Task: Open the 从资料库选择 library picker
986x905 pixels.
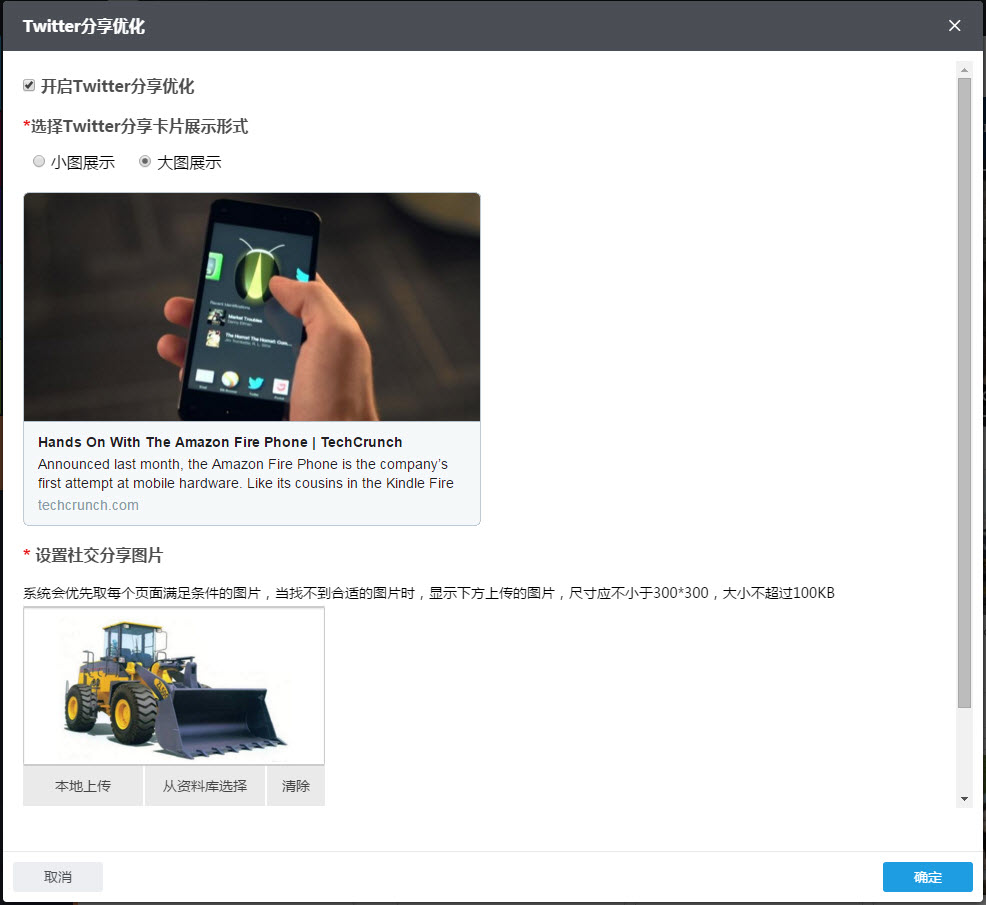Action: tap(204, 786)
